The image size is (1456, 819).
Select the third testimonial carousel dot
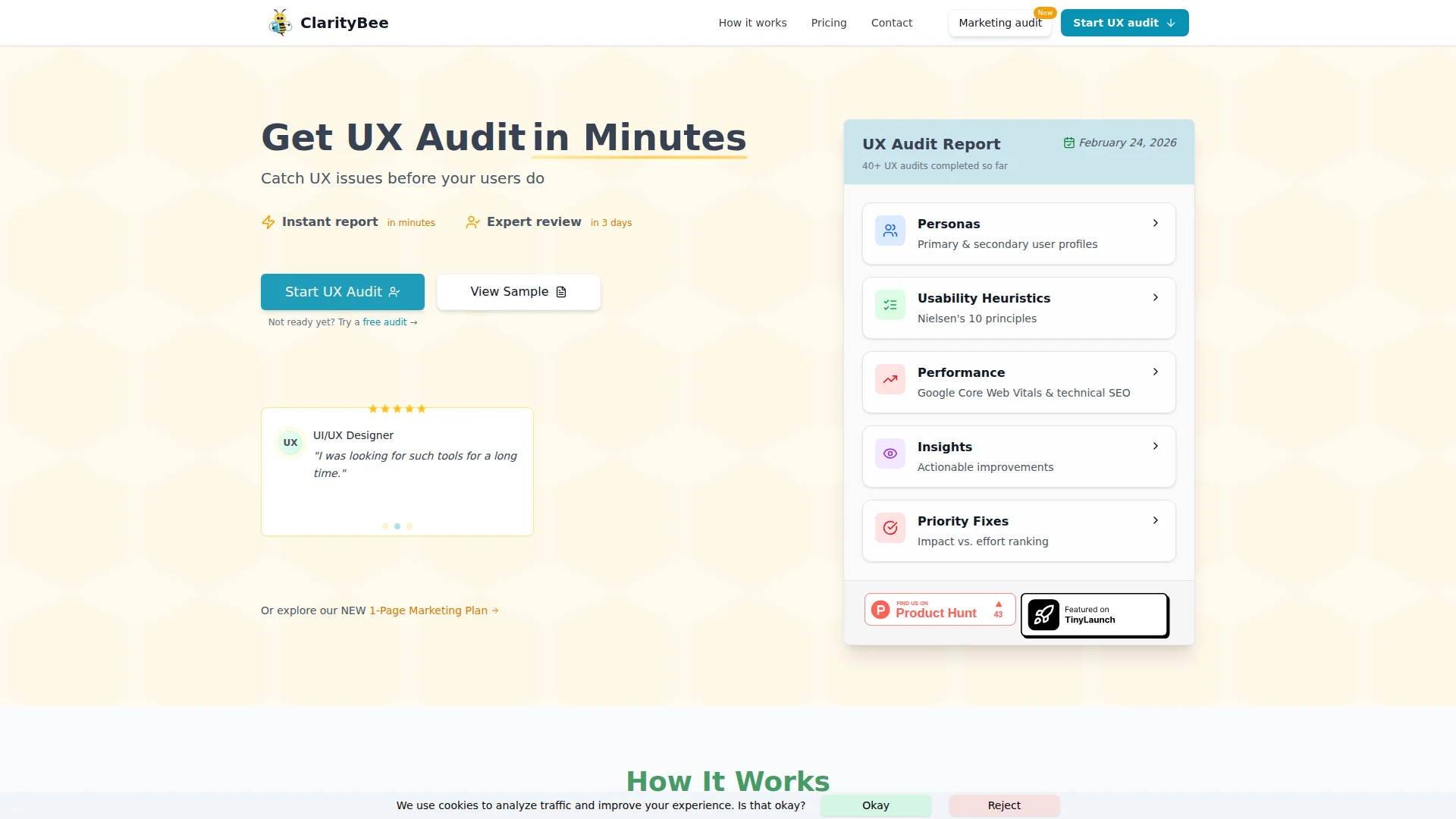409,526
